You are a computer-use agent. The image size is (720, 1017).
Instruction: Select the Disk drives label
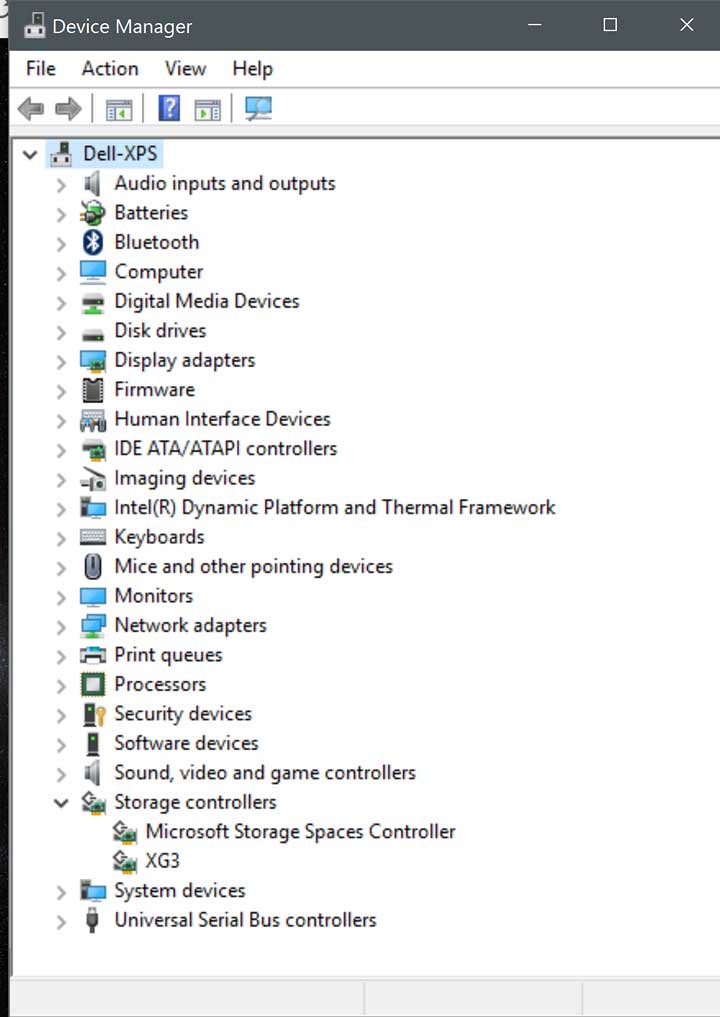pos(160,331)
